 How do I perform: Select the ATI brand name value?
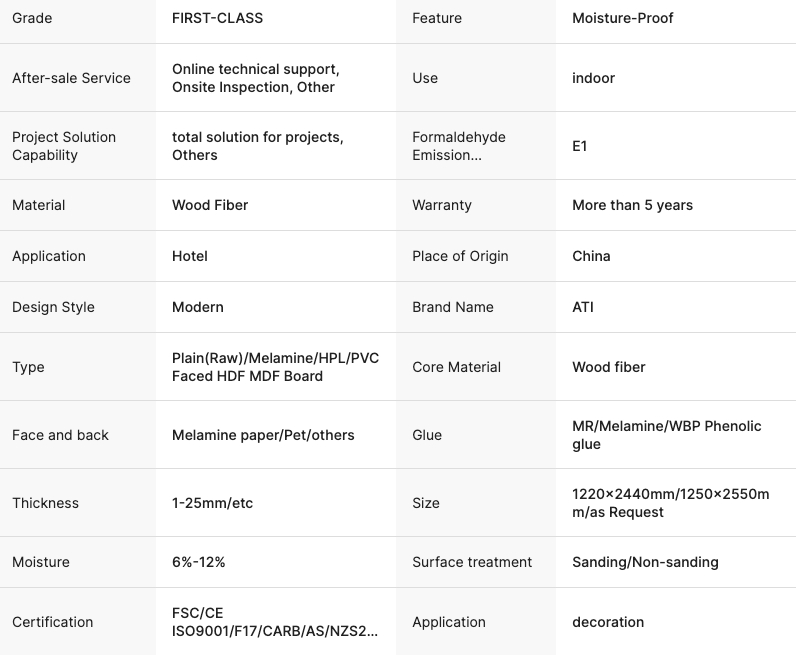583,307
